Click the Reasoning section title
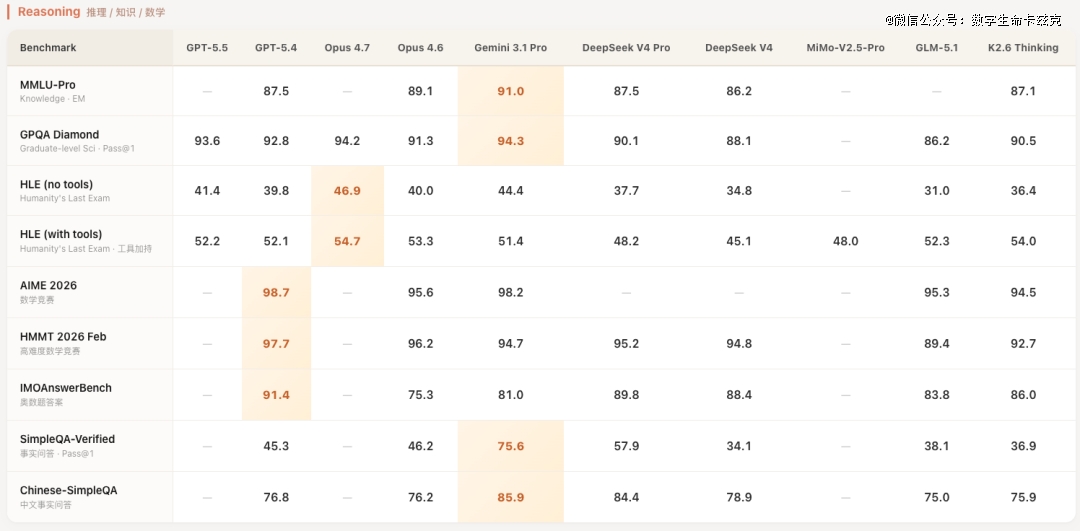 point(49,12)
